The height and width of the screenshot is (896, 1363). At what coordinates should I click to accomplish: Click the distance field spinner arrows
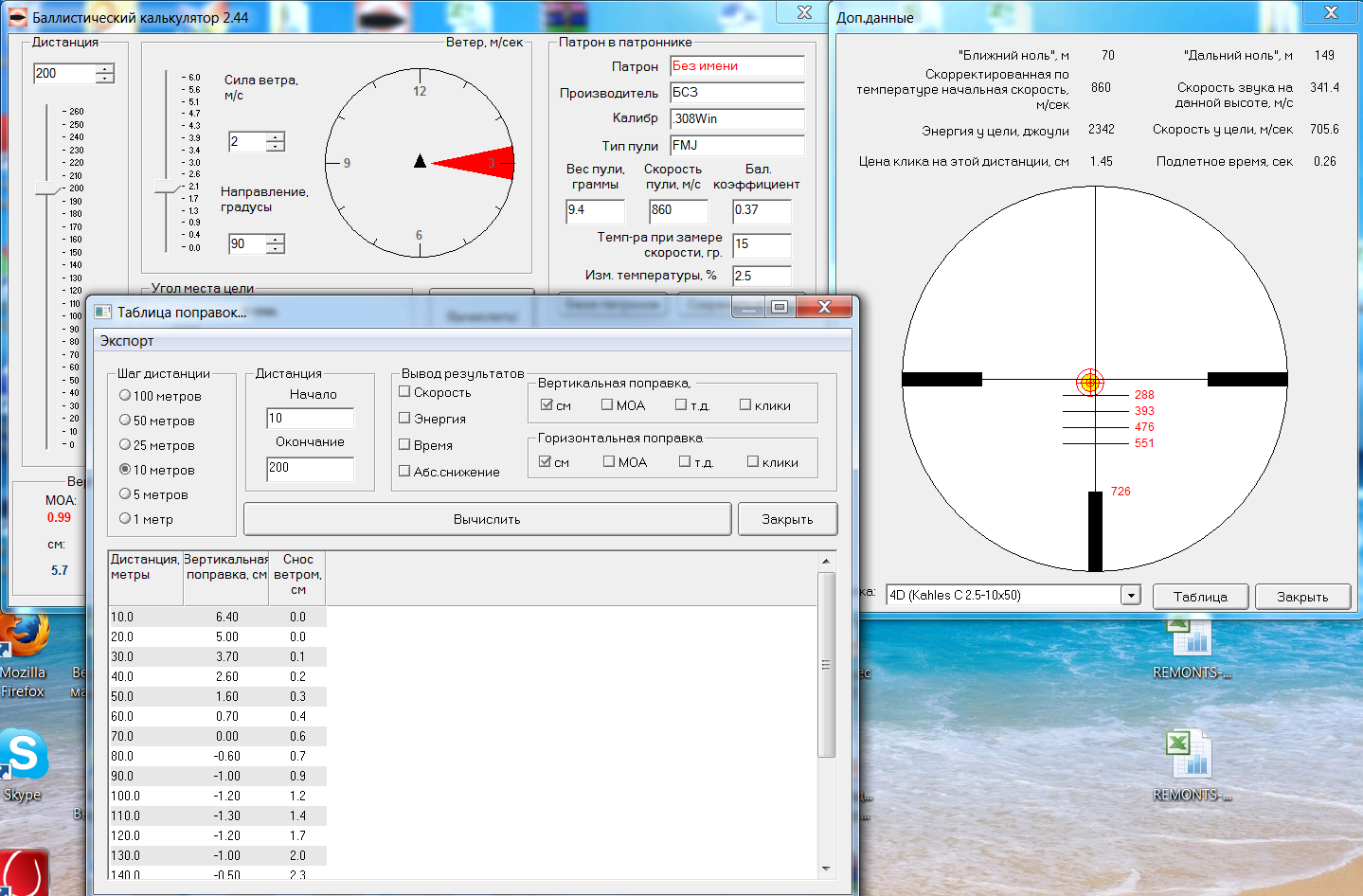(105, 73)
